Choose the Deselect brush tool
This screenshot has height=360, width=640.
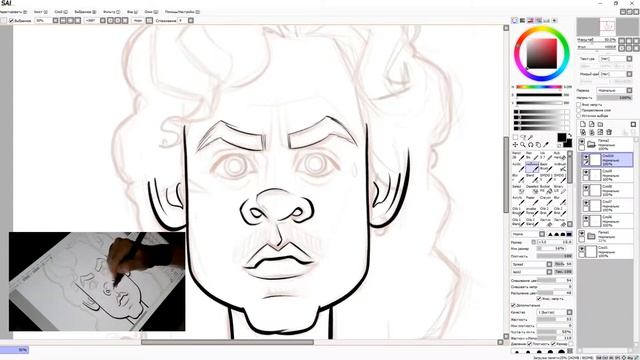point(532,189)
